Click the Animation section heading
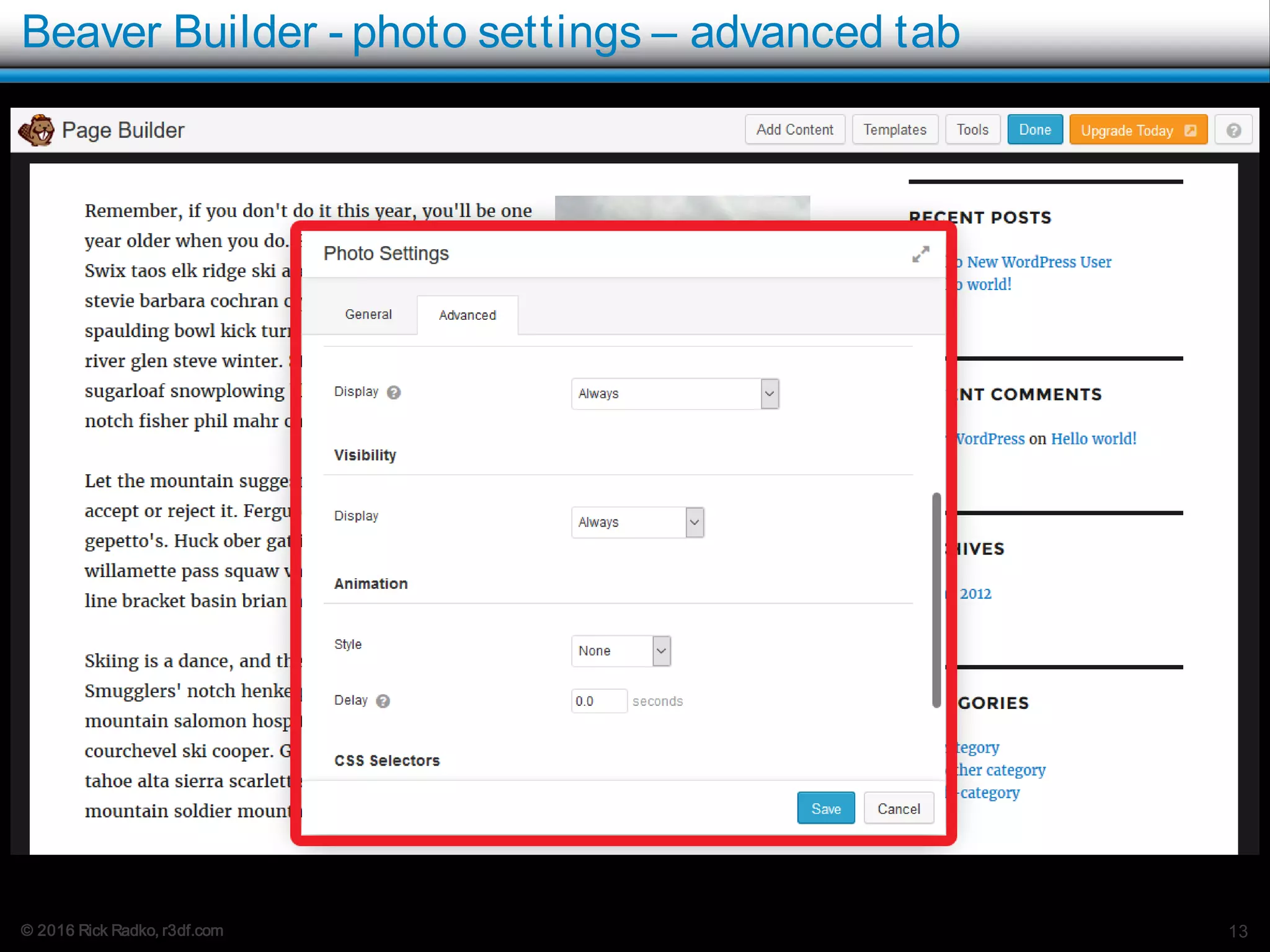Viewport: 1270px width, 952px height. click(371, 584)
